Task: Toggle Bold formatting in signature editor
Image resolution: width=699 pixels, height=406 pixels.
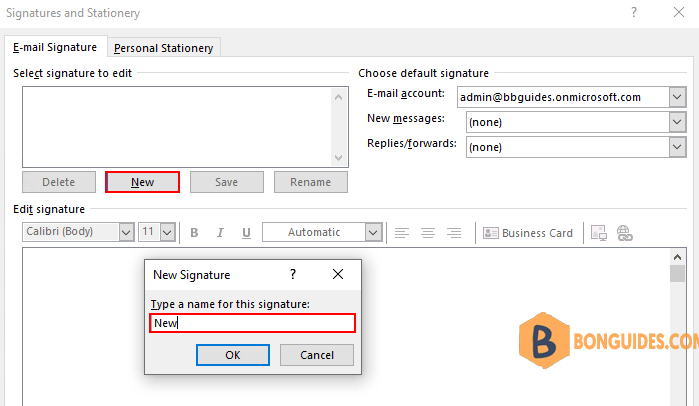Action: 194,233
